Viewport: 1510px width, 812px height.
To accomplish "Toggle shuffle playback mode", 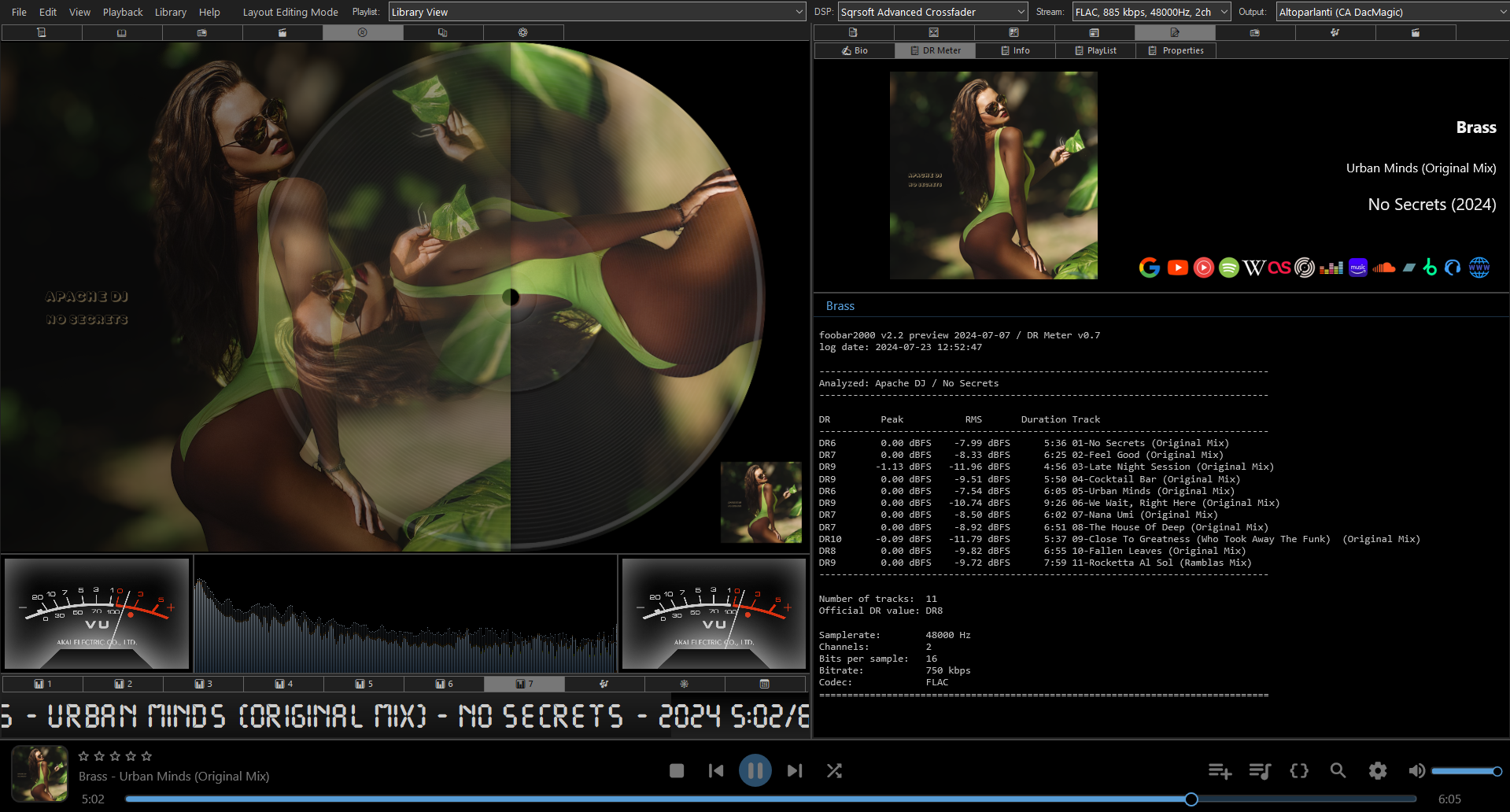I will point(835,771).
